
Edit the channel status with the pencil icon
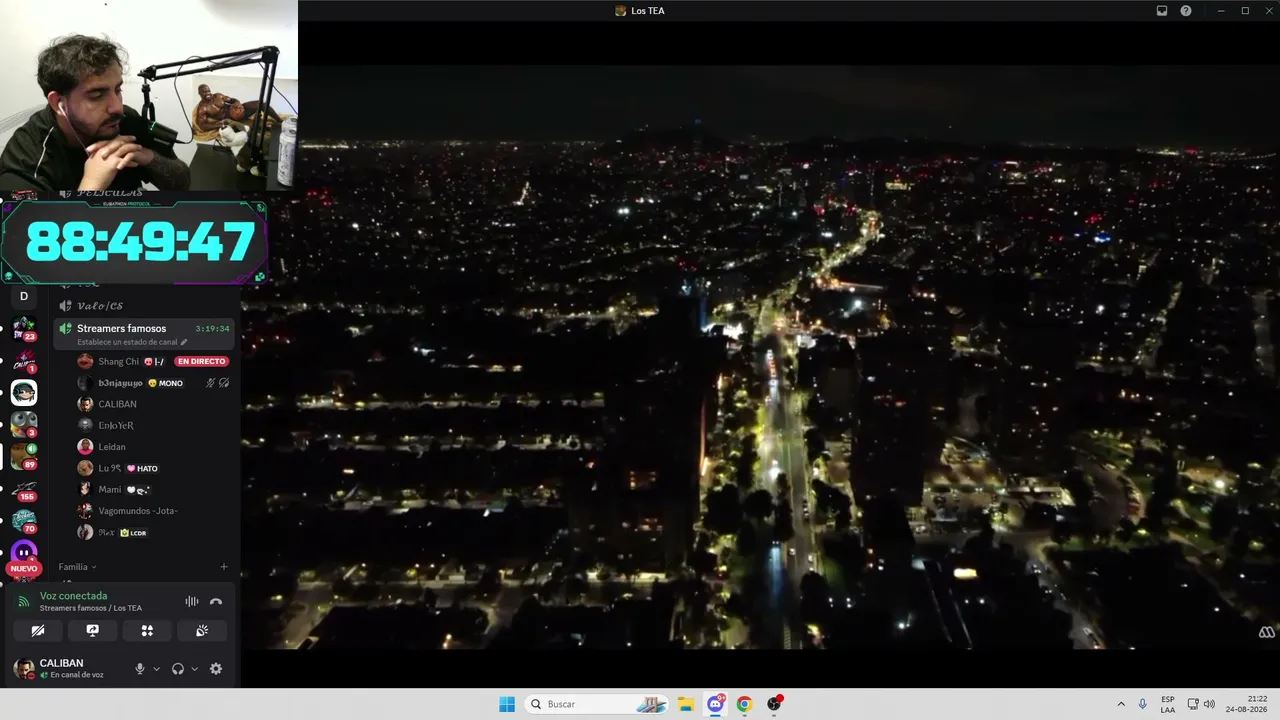click(x=184, y=342)
